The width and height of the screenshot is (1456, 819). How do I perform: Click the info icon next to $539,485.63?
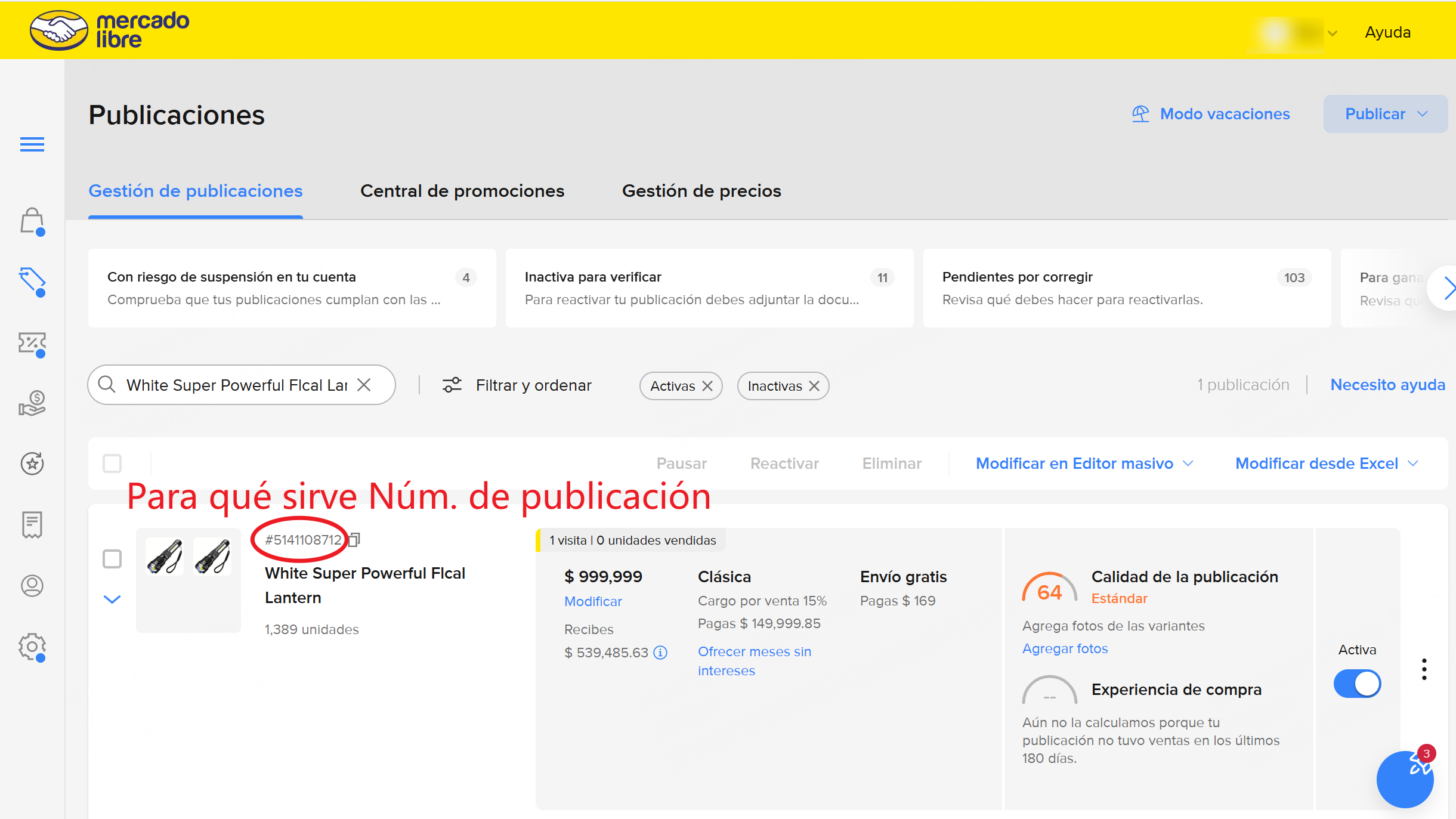pyautogui.click(x=660, y=653)
